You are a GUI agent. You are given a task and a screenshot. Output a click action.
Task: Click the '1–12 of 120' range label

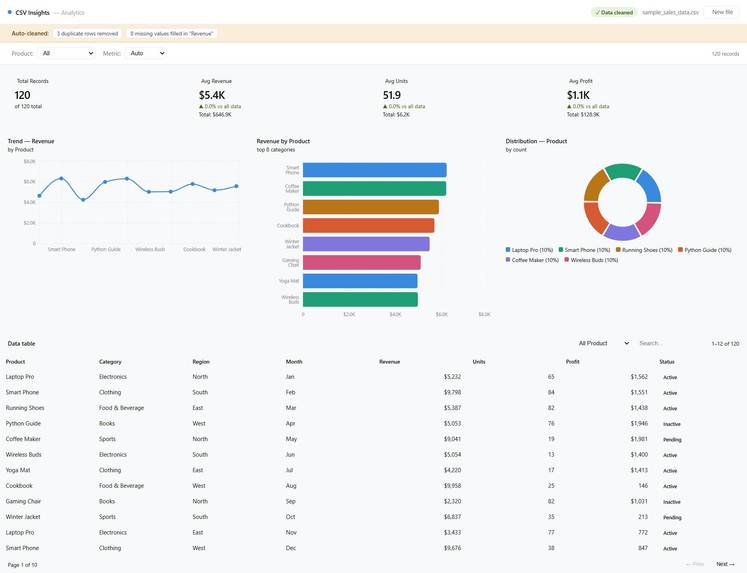725,343
